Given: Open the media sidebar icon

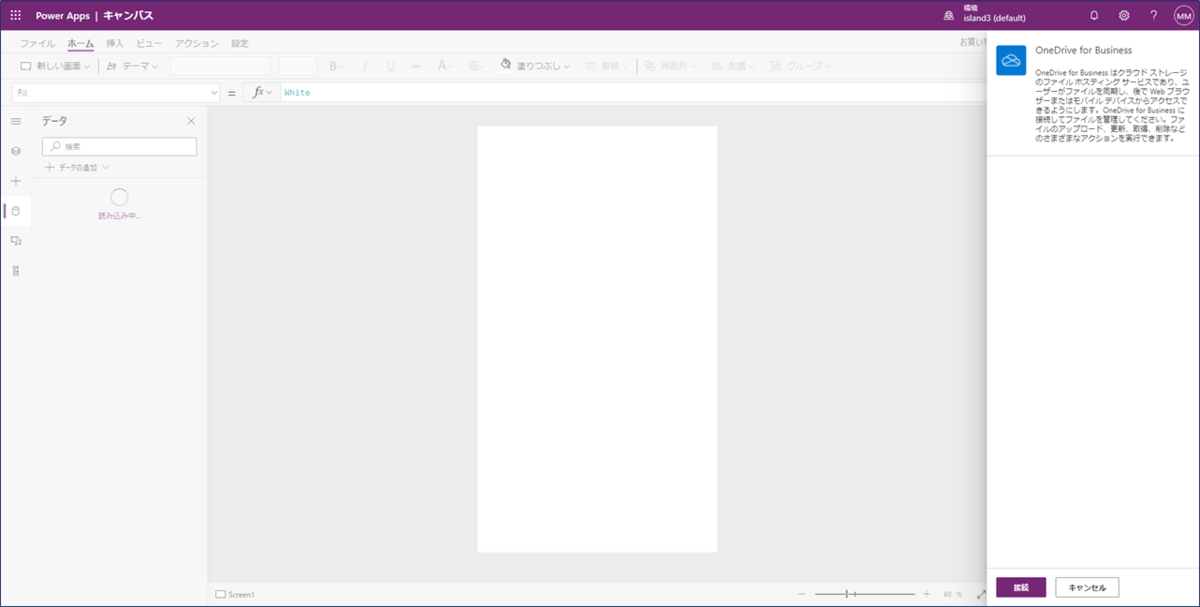Looking at the screenshot, I should coord(15,241).
